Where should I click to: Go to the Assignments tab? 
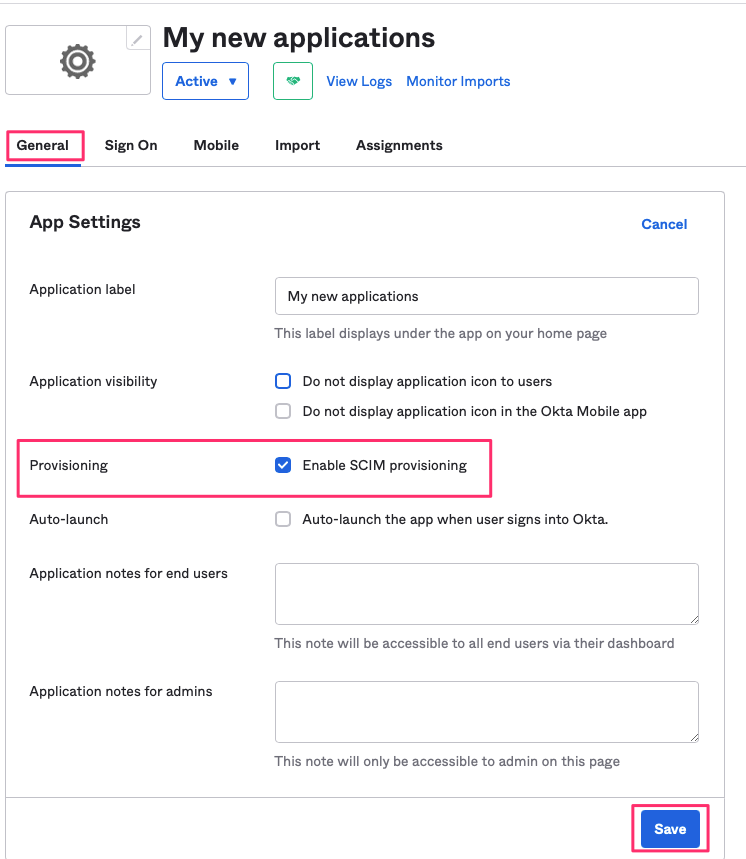pyautogui.click(x=399, y=145)
